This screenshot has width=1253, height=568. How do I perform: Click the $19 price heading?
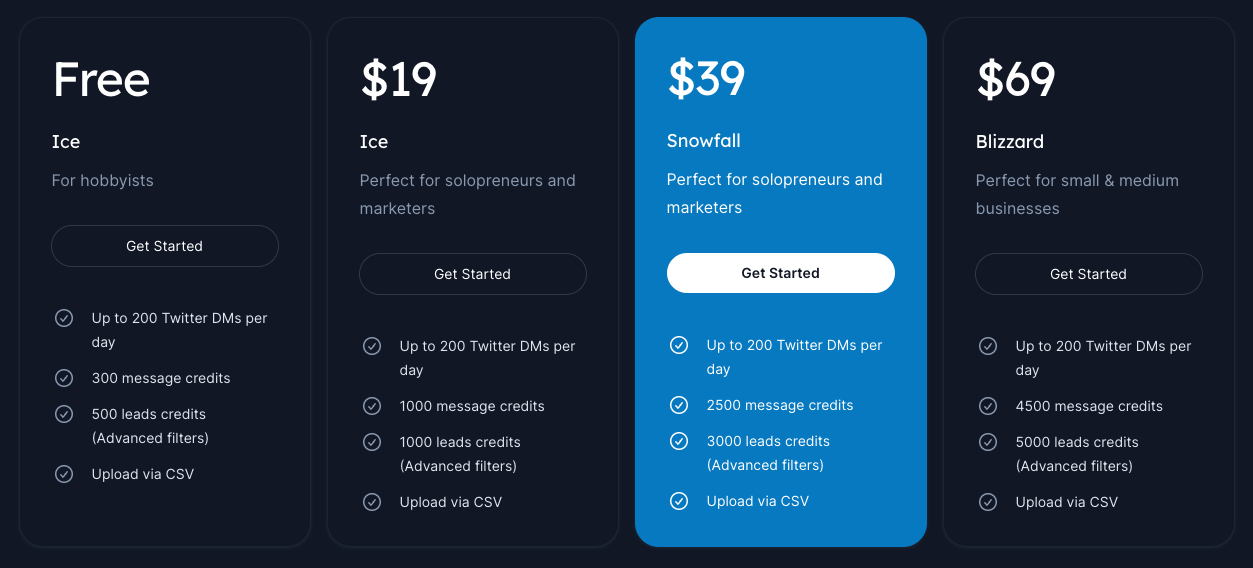(398, 80)
